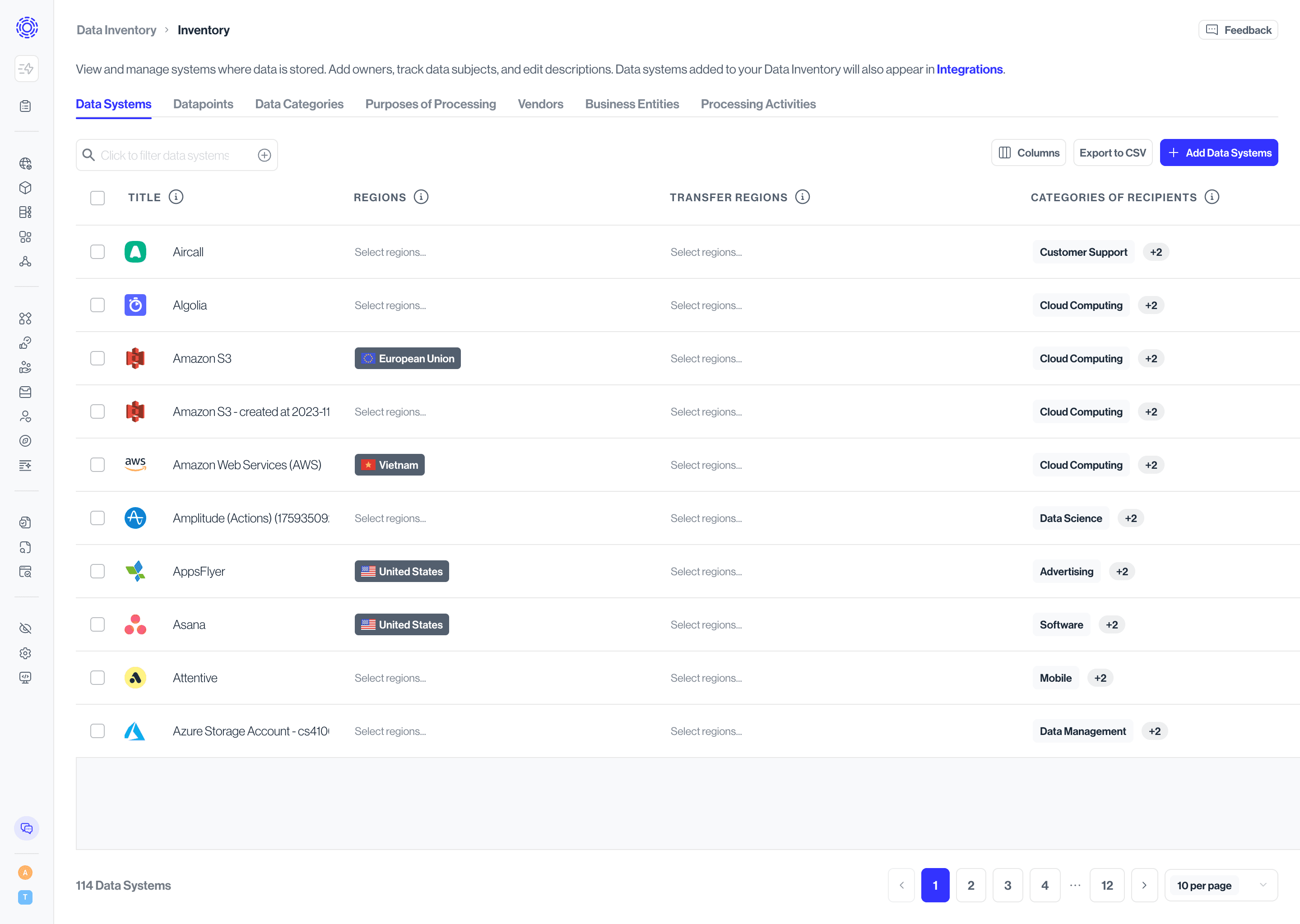Show info for Categories of Recipients column
The width and height of the screenshot is (1300, 924).
click(x=1212, y=197)
